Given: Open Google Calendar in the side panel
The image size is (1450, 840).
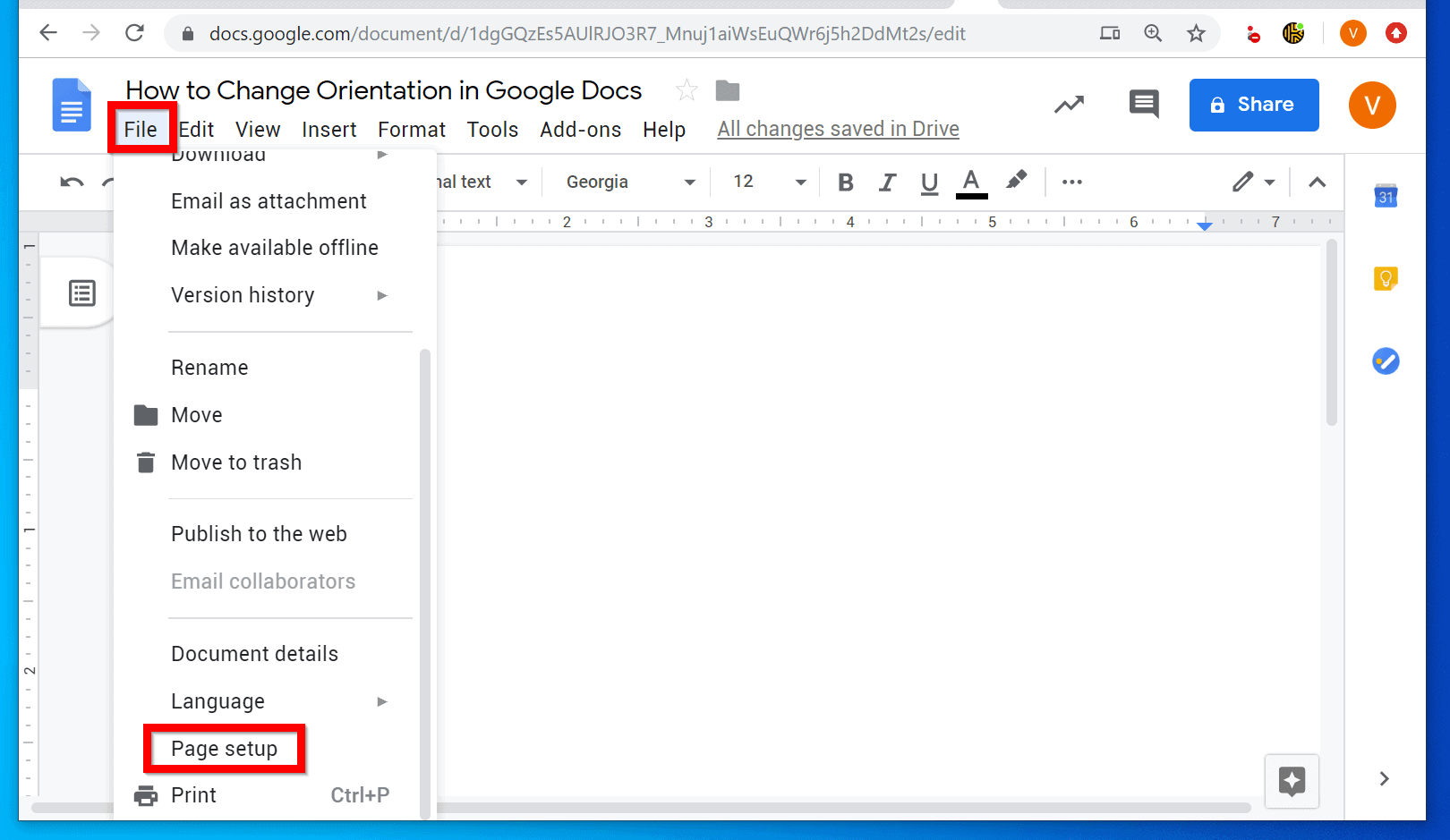Looking at the screenshot, I should [x=1385, y=196].
